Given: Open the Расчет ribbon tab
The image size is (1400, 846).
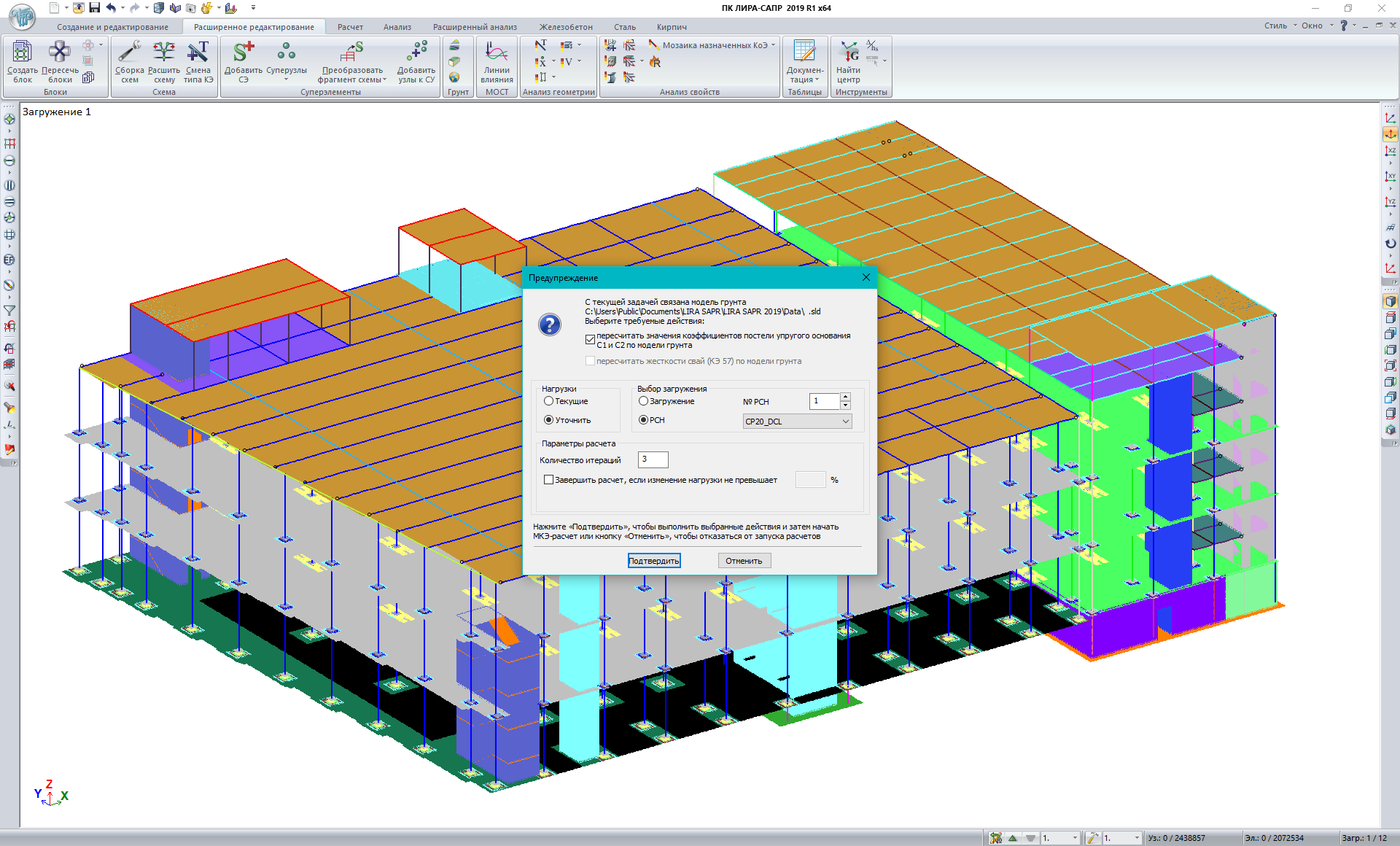Looking at the screenshot, I should pyautogui.click(x=350, y=27).
